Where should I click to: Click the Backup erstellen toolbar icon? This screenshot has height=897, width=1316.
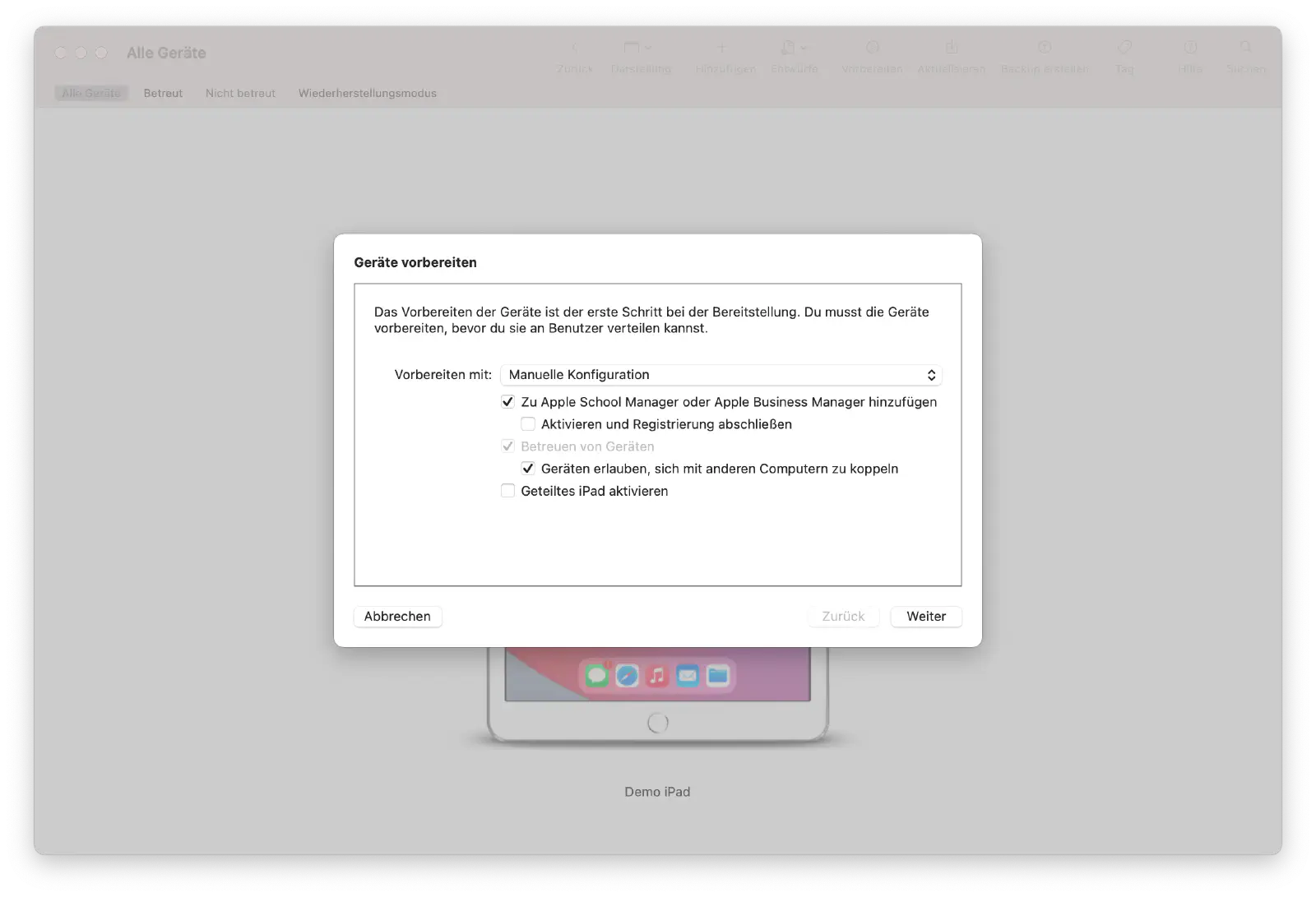1045,49
